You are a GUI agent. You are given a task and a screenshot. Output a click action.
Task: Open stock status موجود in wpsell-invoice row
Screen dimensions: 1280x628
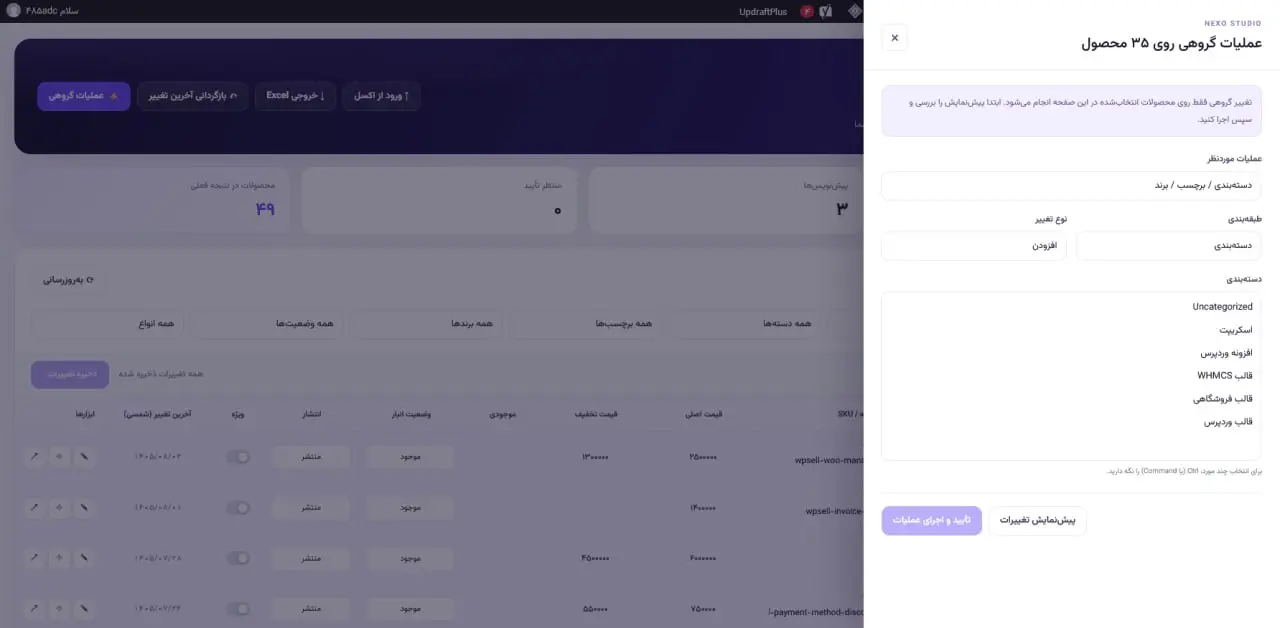pyautogui.click(x=410, y=508)
